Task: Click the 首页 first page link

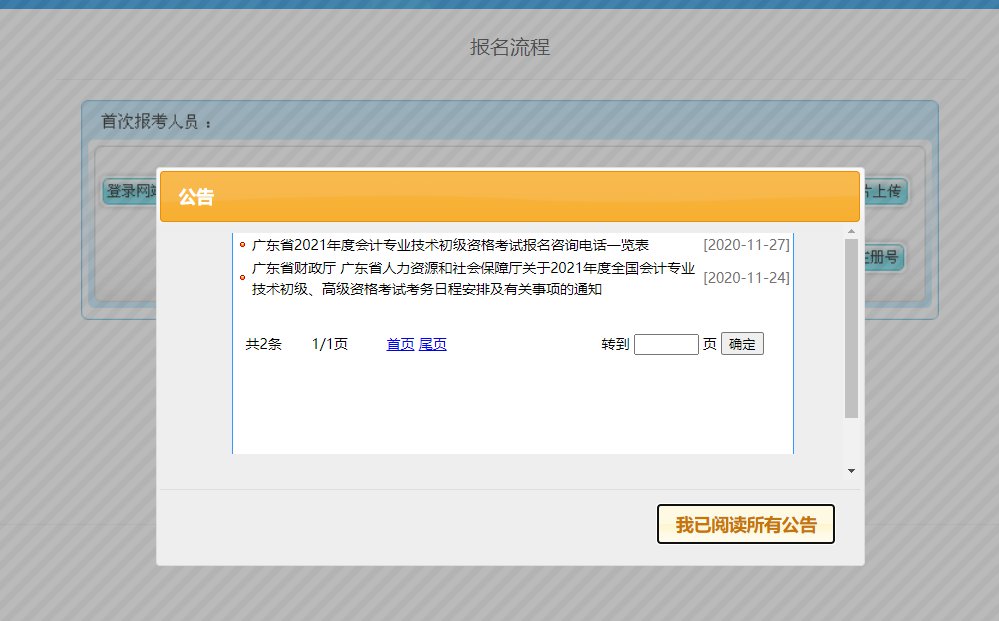Action: [400, 344]
